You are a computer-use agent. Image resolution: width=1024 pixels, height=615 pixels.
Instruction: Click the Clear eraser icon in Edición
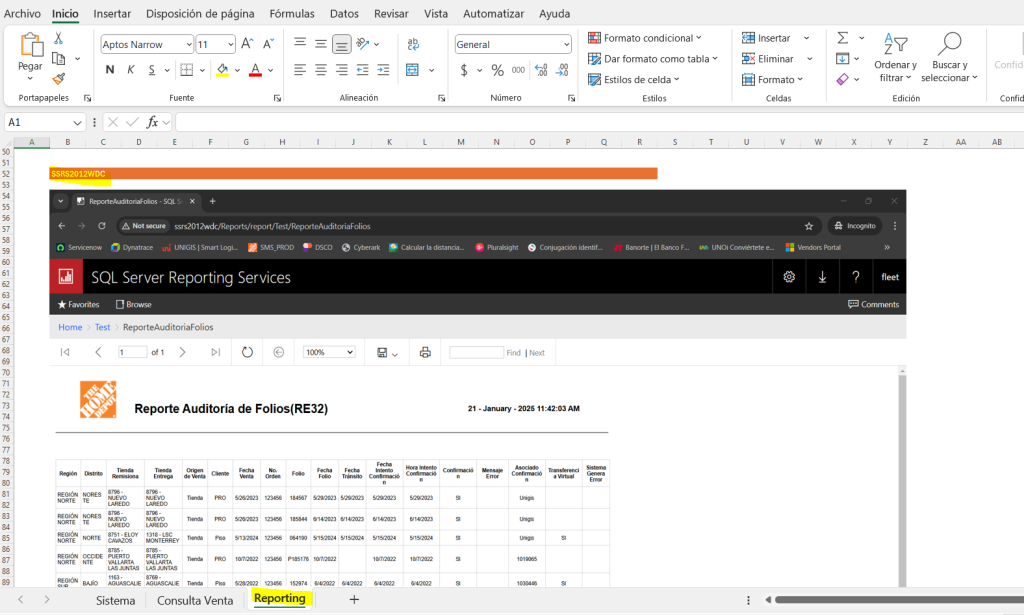click(x=843, y=79)
